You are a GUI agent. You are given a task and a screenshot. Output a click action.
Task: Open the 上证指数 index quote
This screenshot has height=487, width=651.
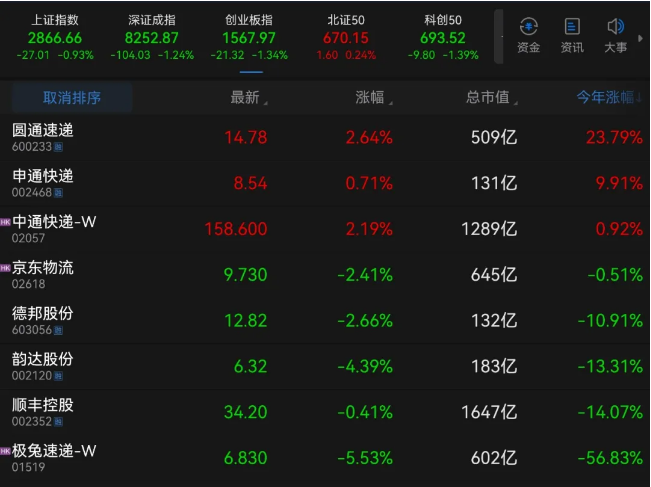(x=55, y=37)
